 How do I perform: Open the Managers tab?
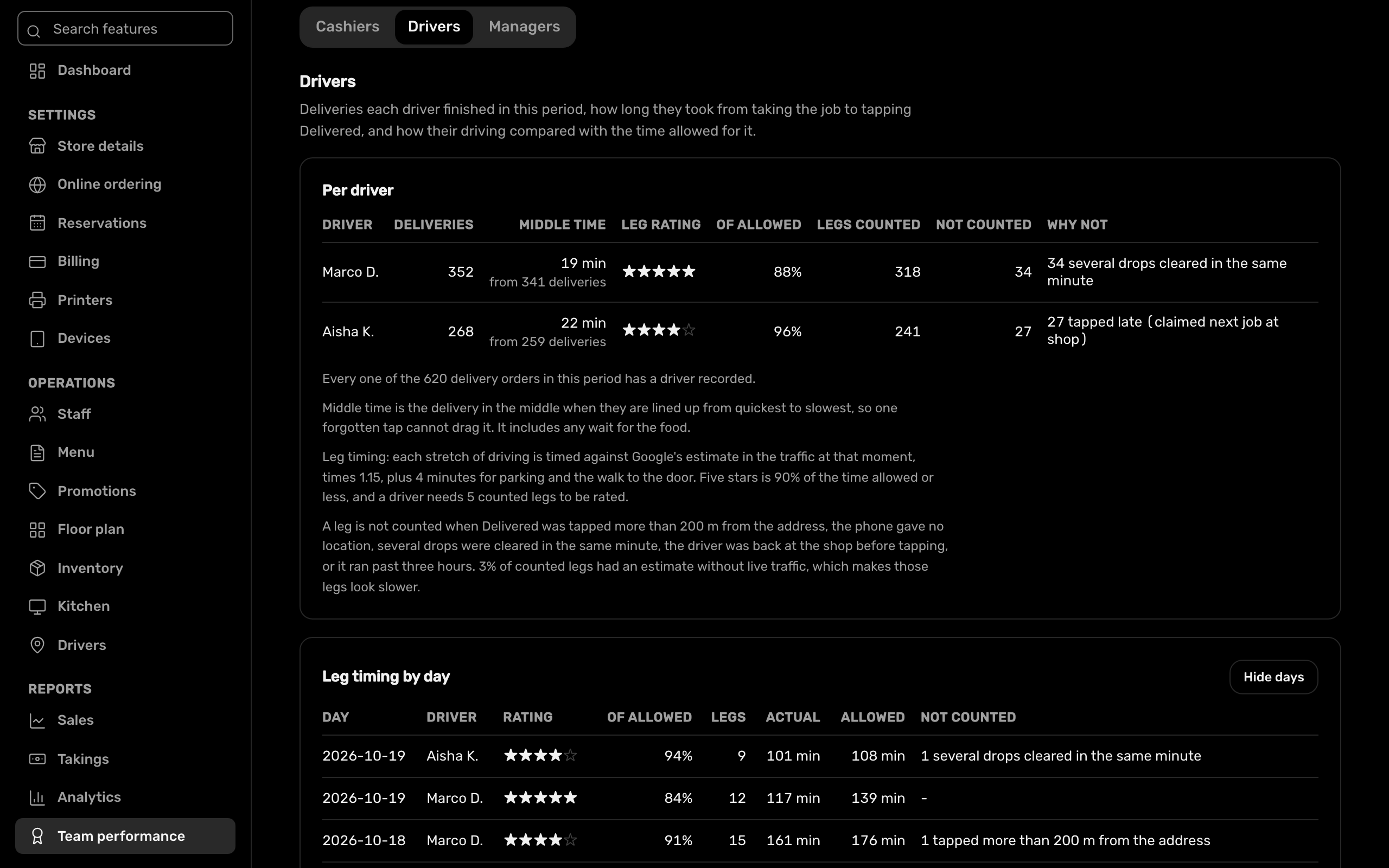click(524, 27)
